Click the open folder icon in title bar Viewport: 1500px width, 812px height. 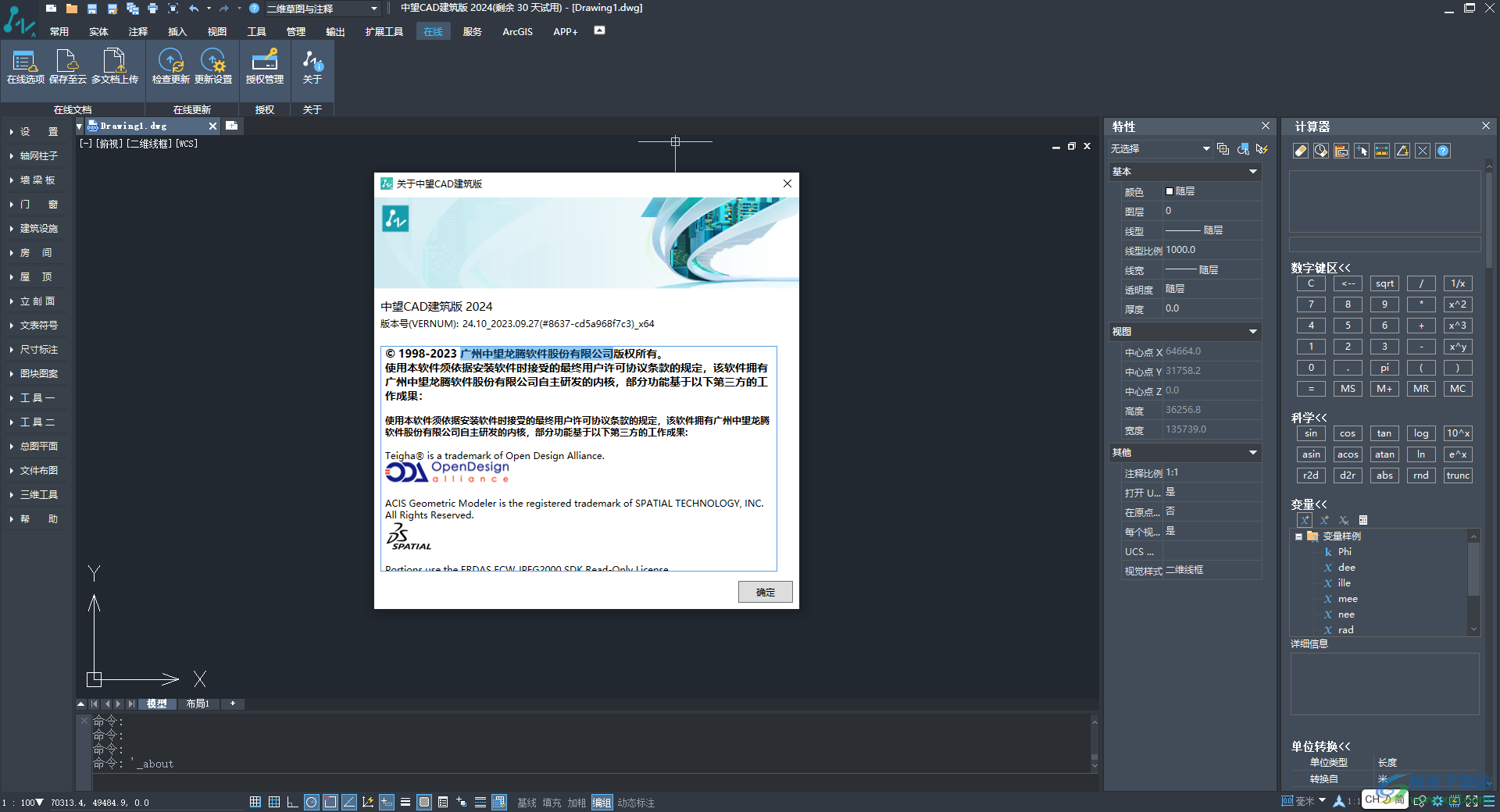(71, 9)
